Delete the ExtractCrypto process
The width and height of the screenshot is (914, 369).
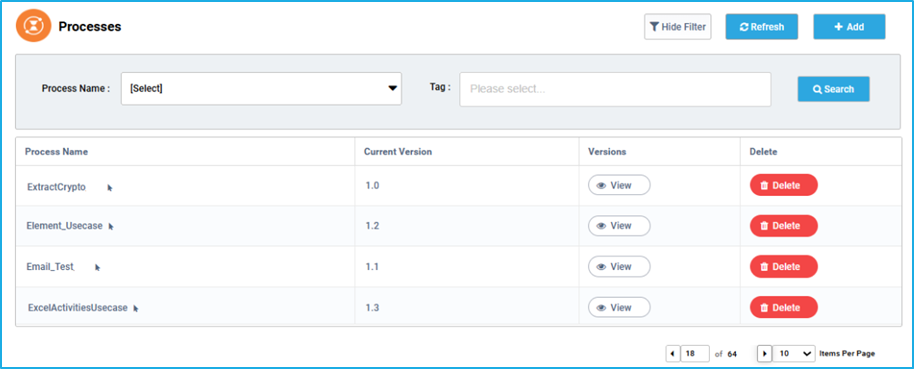coord(783,185)
